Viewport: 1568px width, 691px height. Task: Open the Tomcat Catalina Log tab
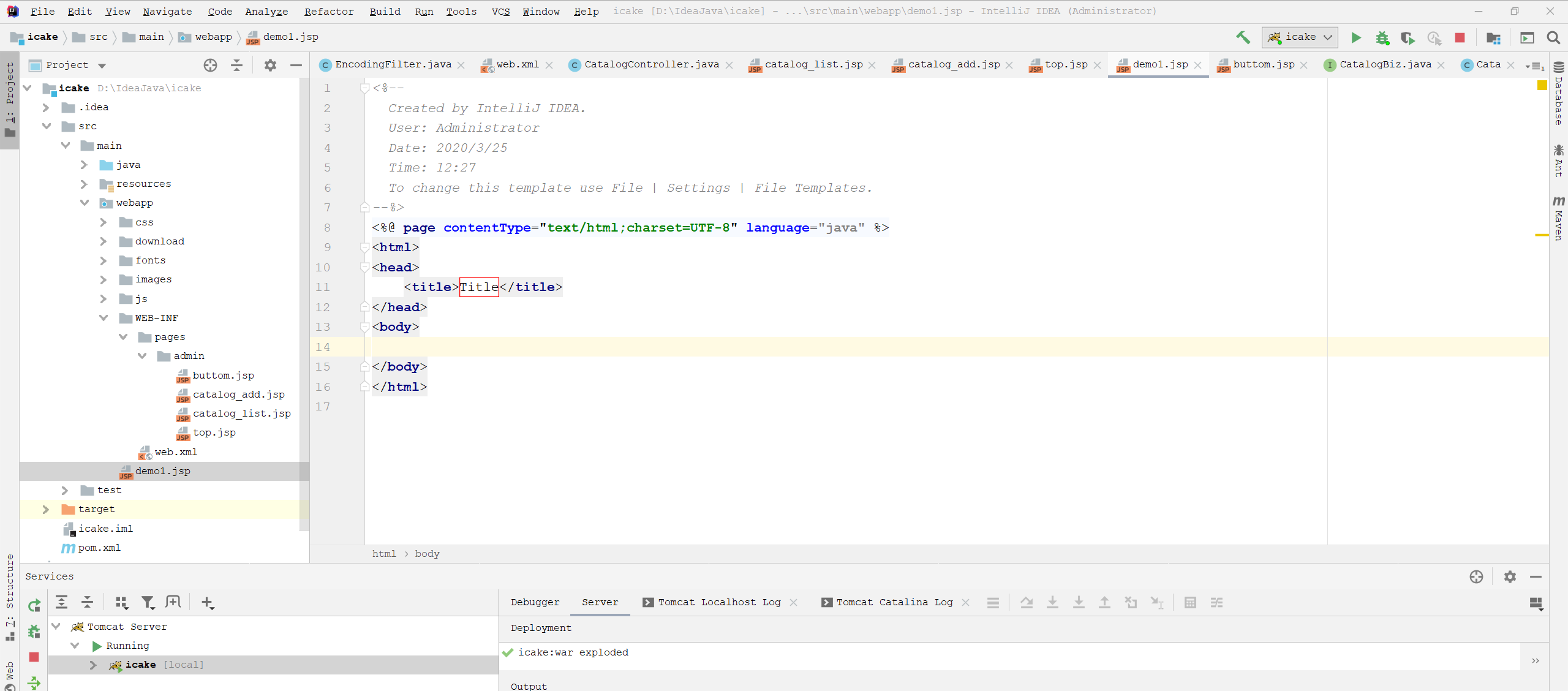tap(895, 602)
